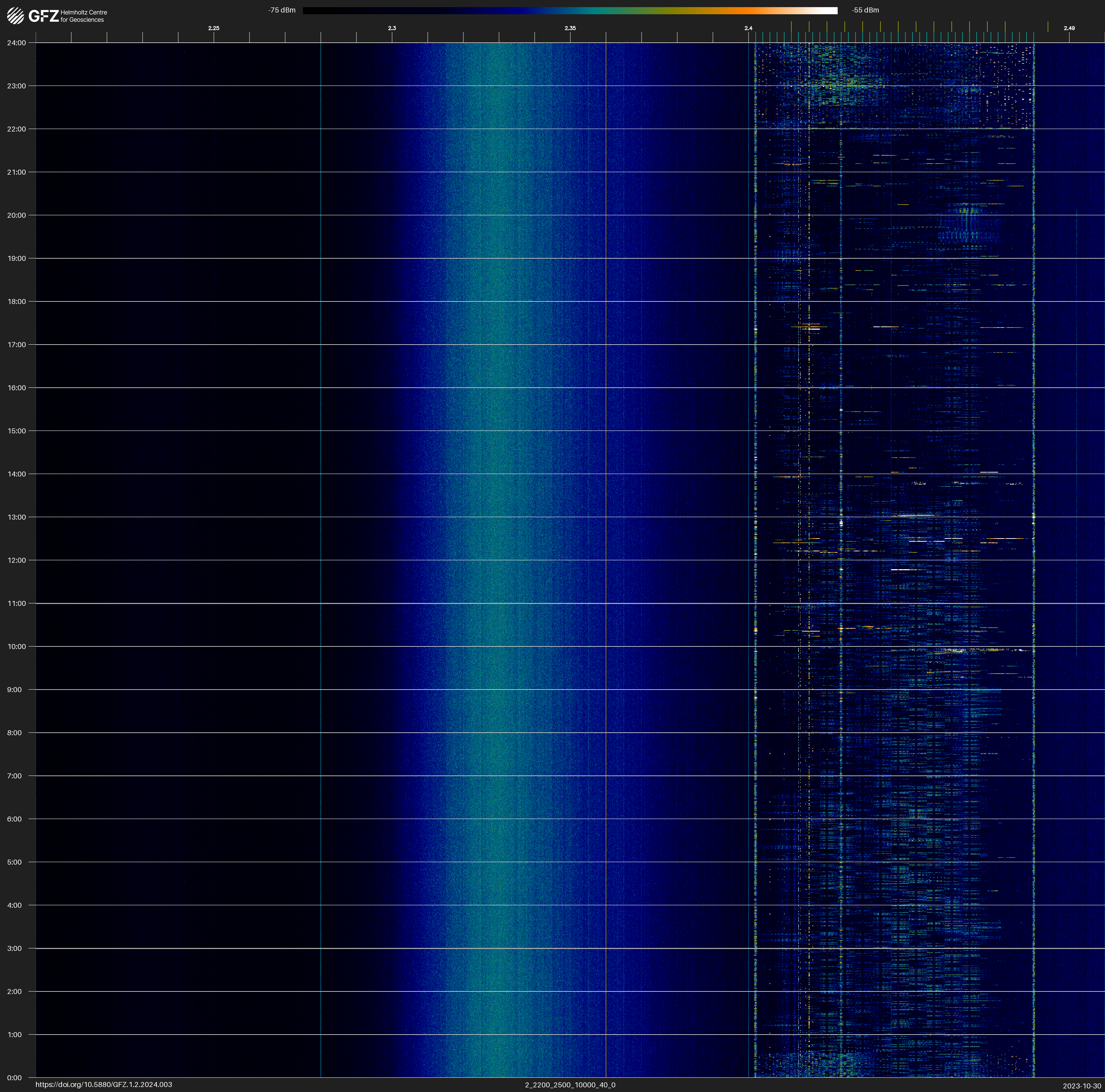Click the 24:00 time axis label
The height and width of the screenshot is (1092, 1105).
click(x=17, y=43)
